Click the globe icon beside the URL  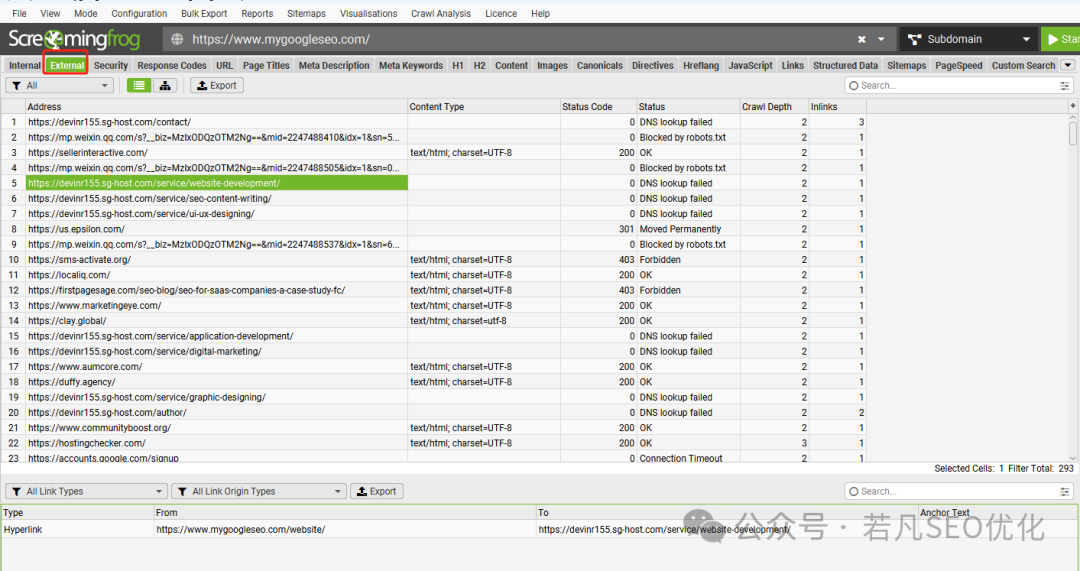177,39
